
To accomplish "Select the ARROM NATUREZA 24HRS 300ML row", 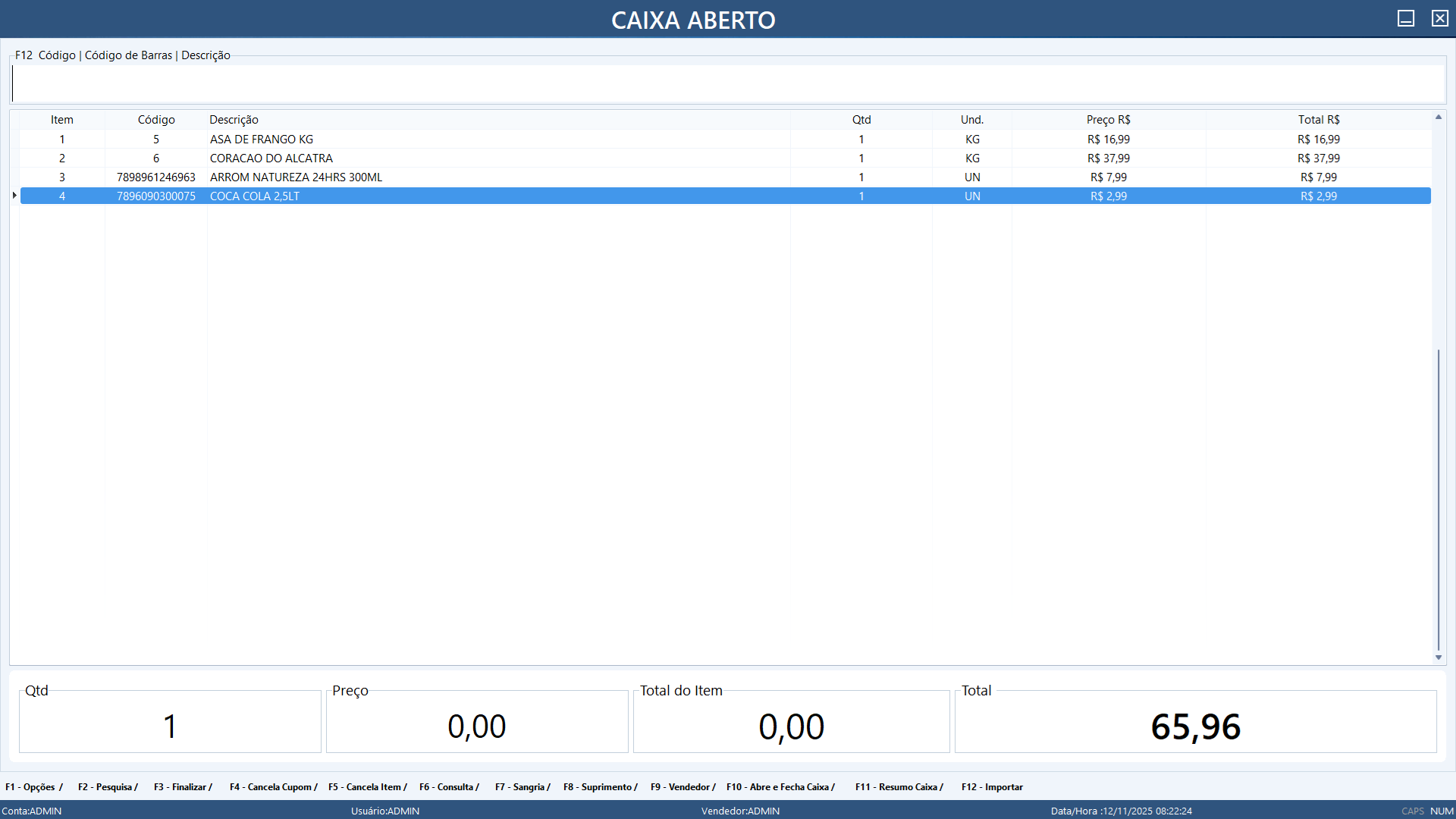I will click(x=296, y=177).
